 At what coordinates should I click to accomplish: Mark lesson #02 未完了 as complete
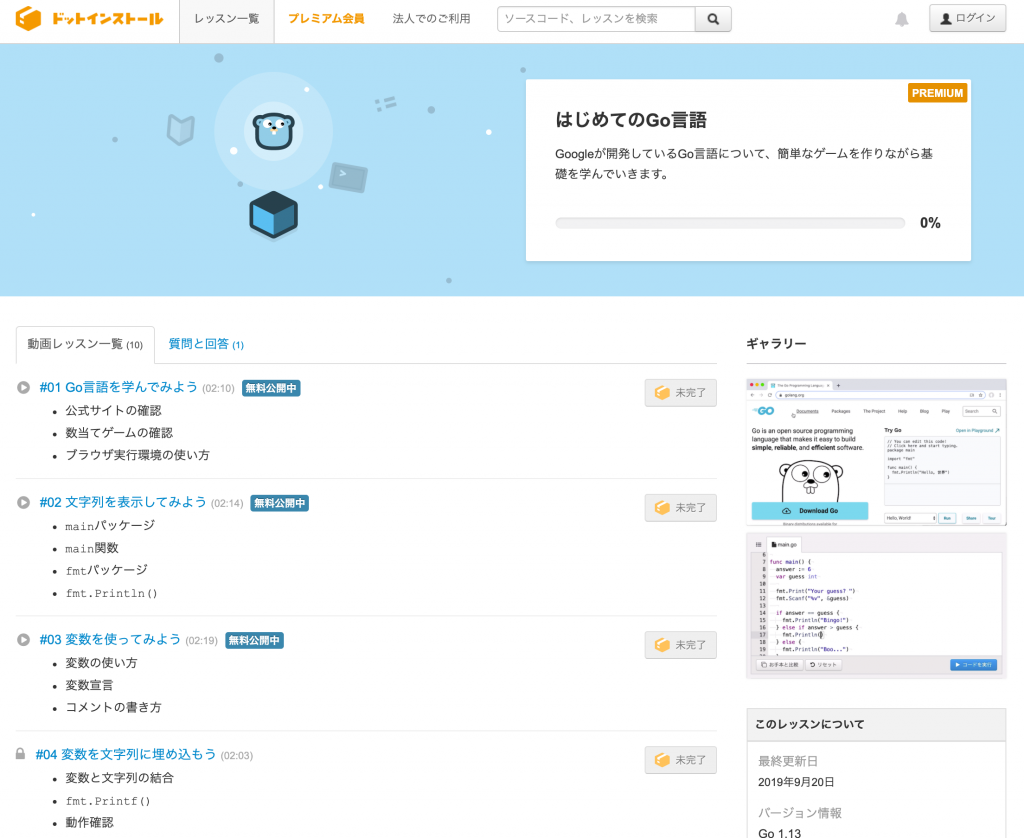pos(680,508)
